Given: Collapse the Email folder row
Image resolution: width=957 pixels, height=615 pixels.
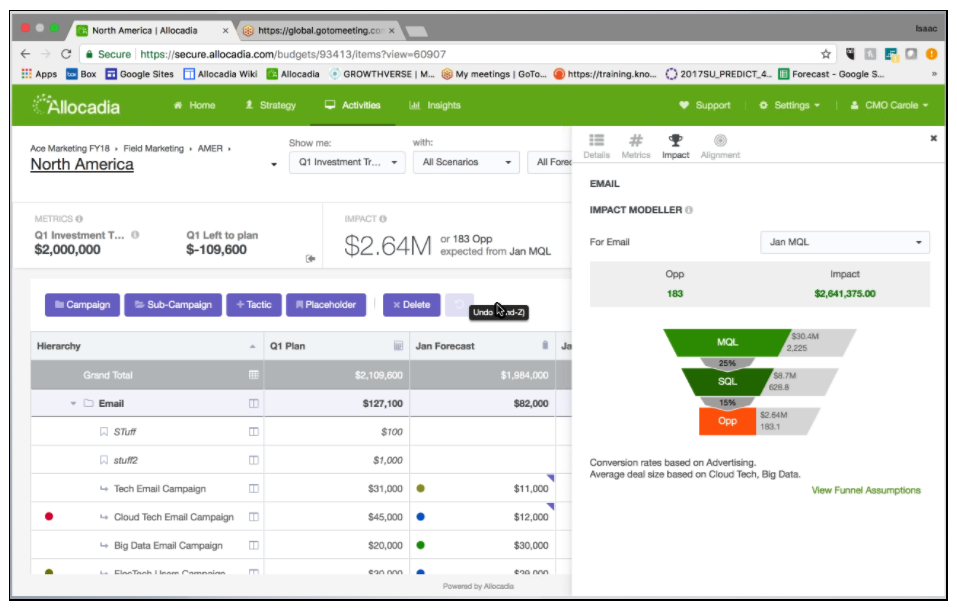Looking at the screenshot, I should (x=73, y=403).
